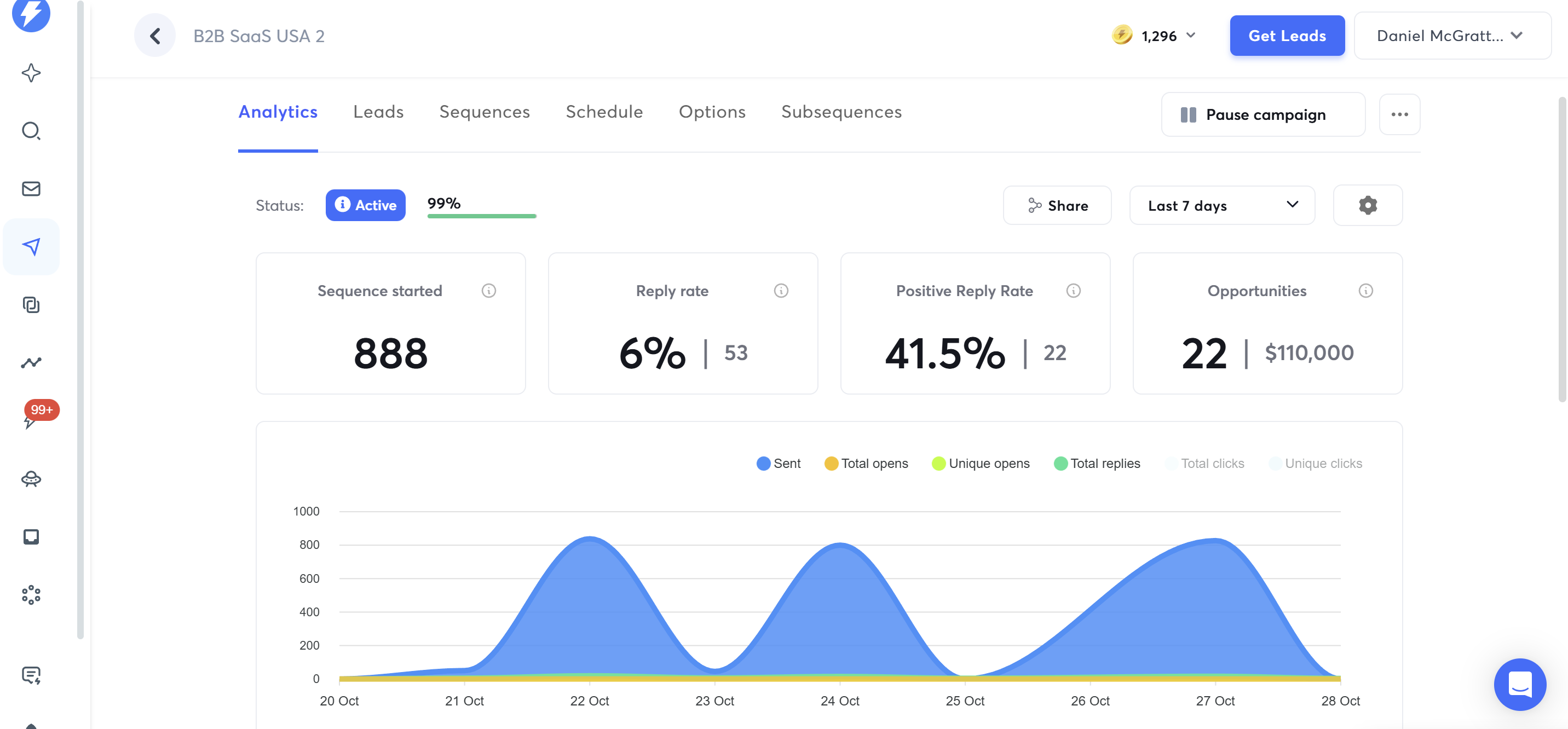This screenshot has height=729, width=1568.
Task: Open the unibox inbox tray icon
Action: 31,537
